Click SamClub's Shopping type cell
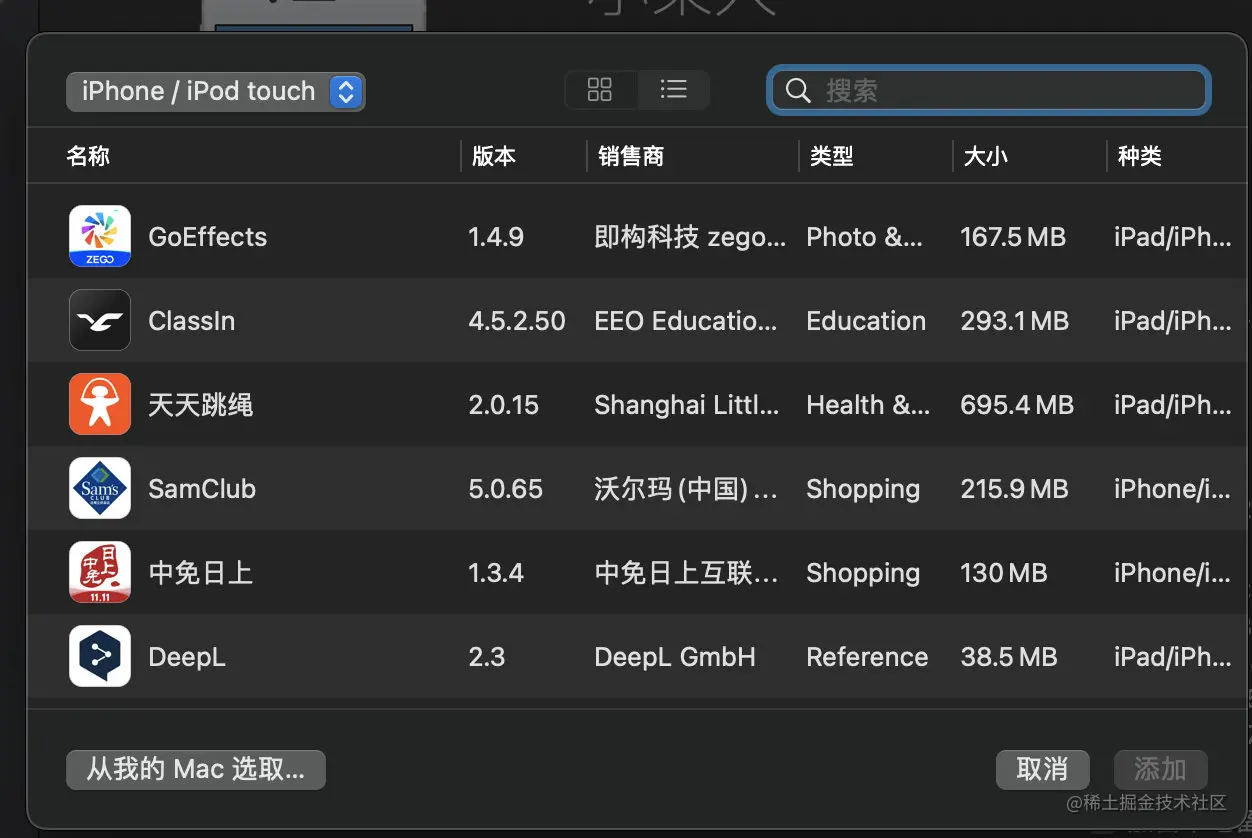 [x=863, y=489]
